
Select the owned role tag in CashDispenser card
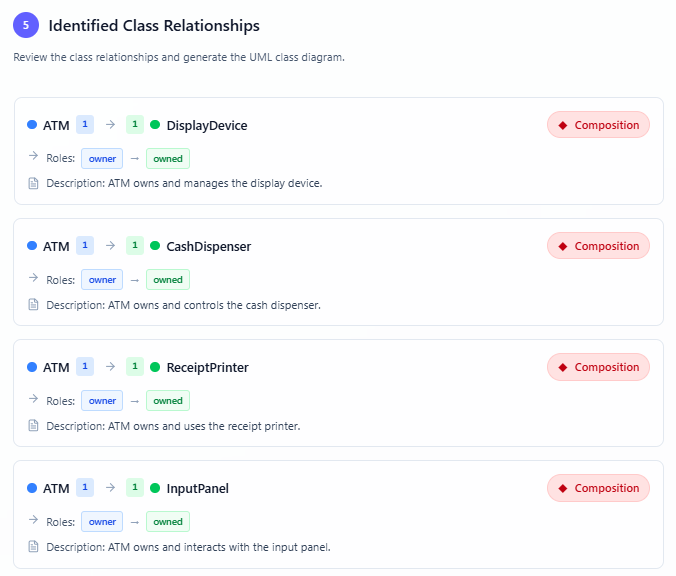167,279
